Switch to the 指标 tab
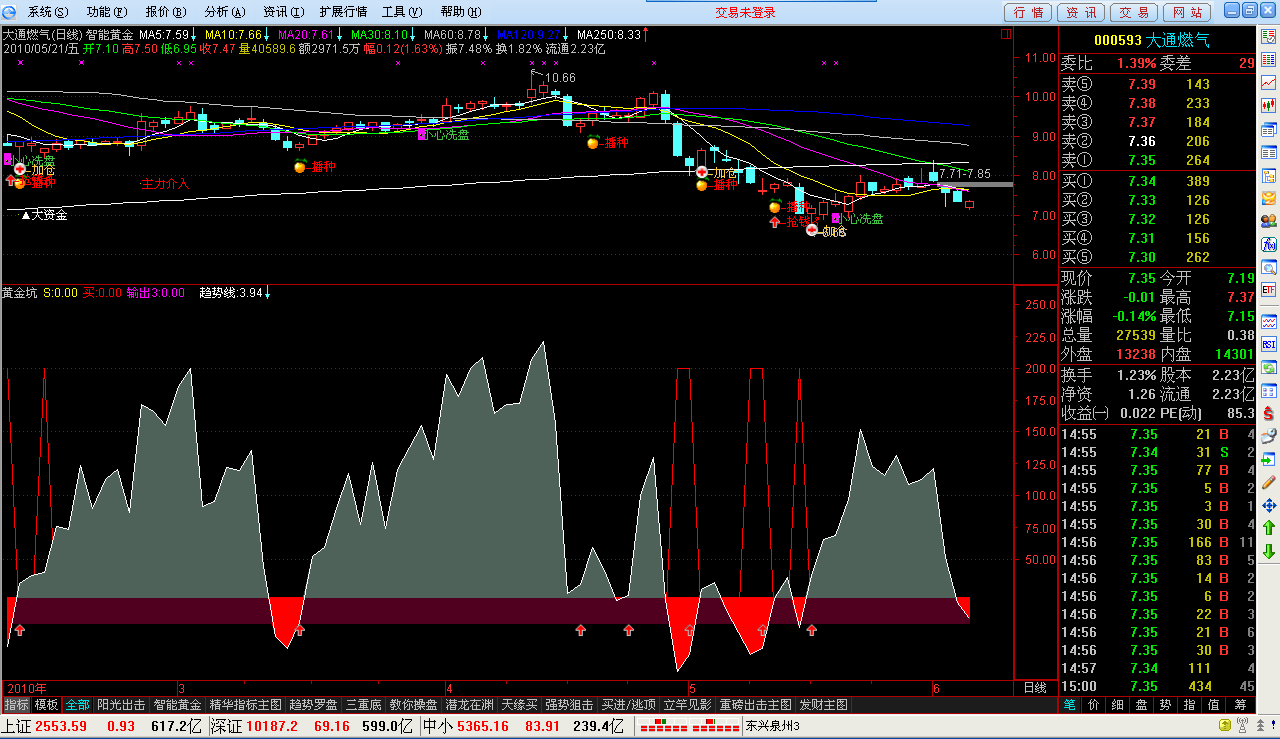This screenshot has width=1280, height=739. click(16, 705)
